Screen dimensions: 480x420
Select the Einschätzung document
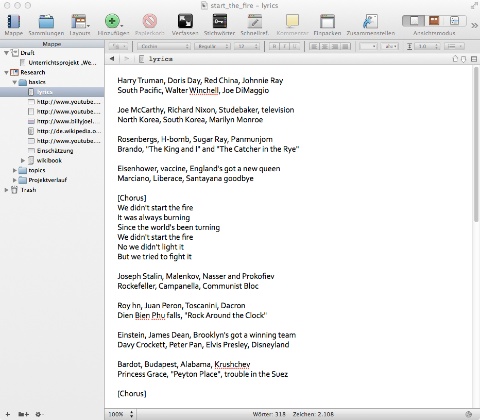point(52,151)
